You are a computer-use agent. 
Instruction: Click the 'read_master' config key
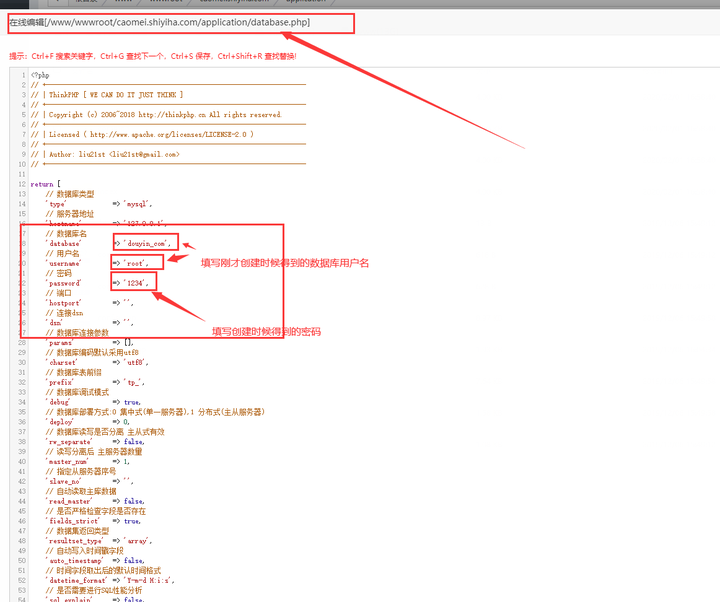69,501
